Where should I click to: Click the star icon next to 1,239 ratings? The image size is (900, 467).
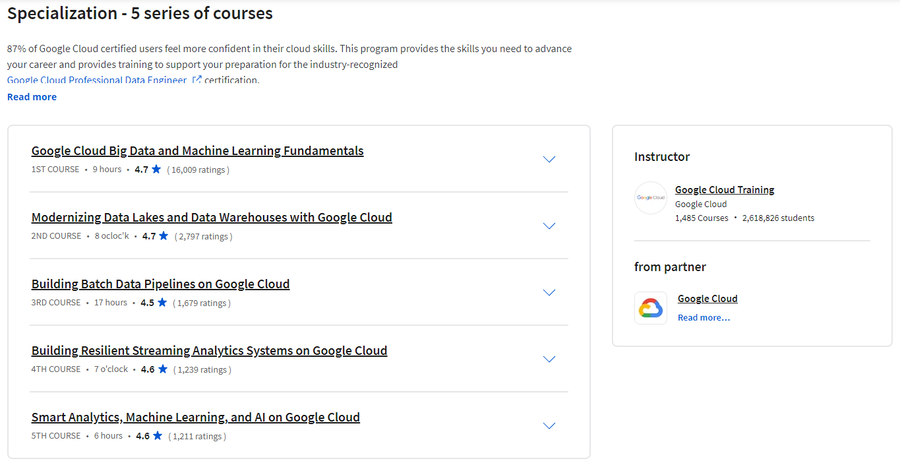tap(162, 369)
